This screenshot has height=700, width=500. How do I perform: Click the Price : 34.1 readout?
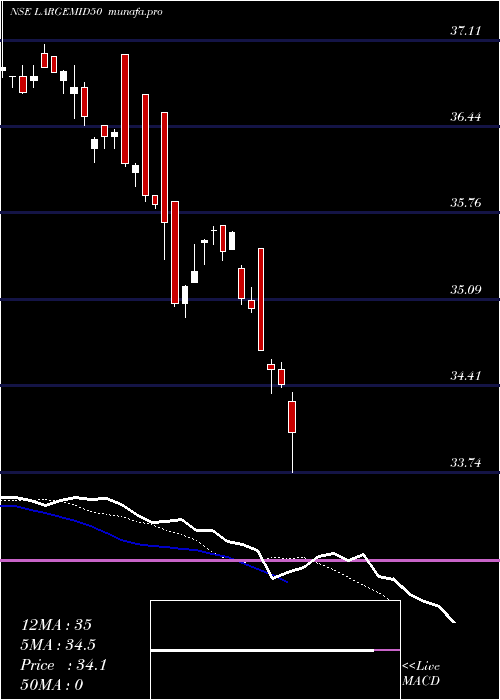(63, 665)
